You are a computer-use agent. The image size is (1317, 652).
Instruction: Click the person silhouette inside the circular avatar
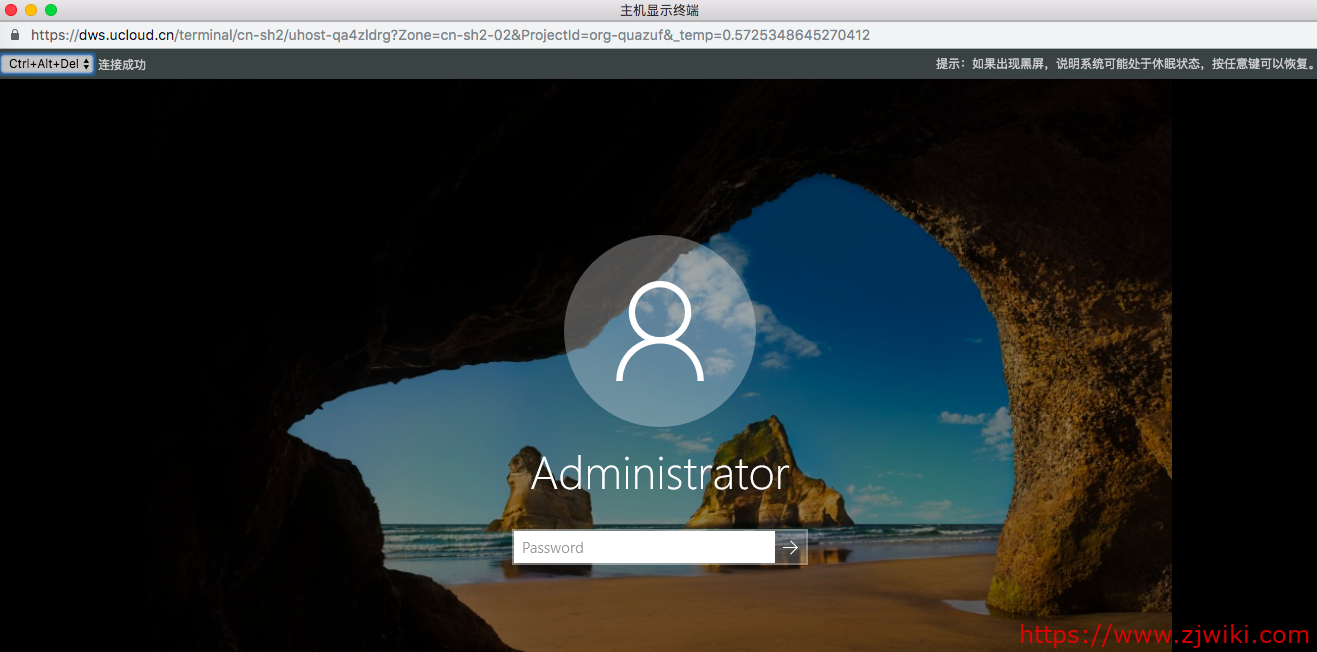659,330
